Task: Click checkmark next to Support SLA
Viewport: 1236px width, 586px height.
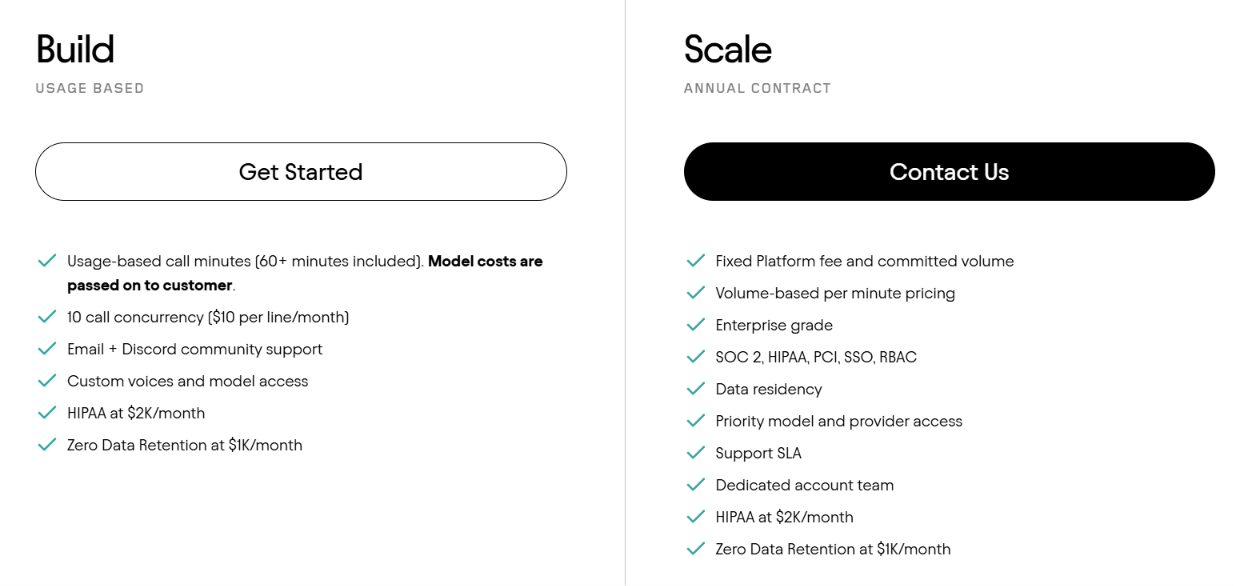Action: [696, 453]
